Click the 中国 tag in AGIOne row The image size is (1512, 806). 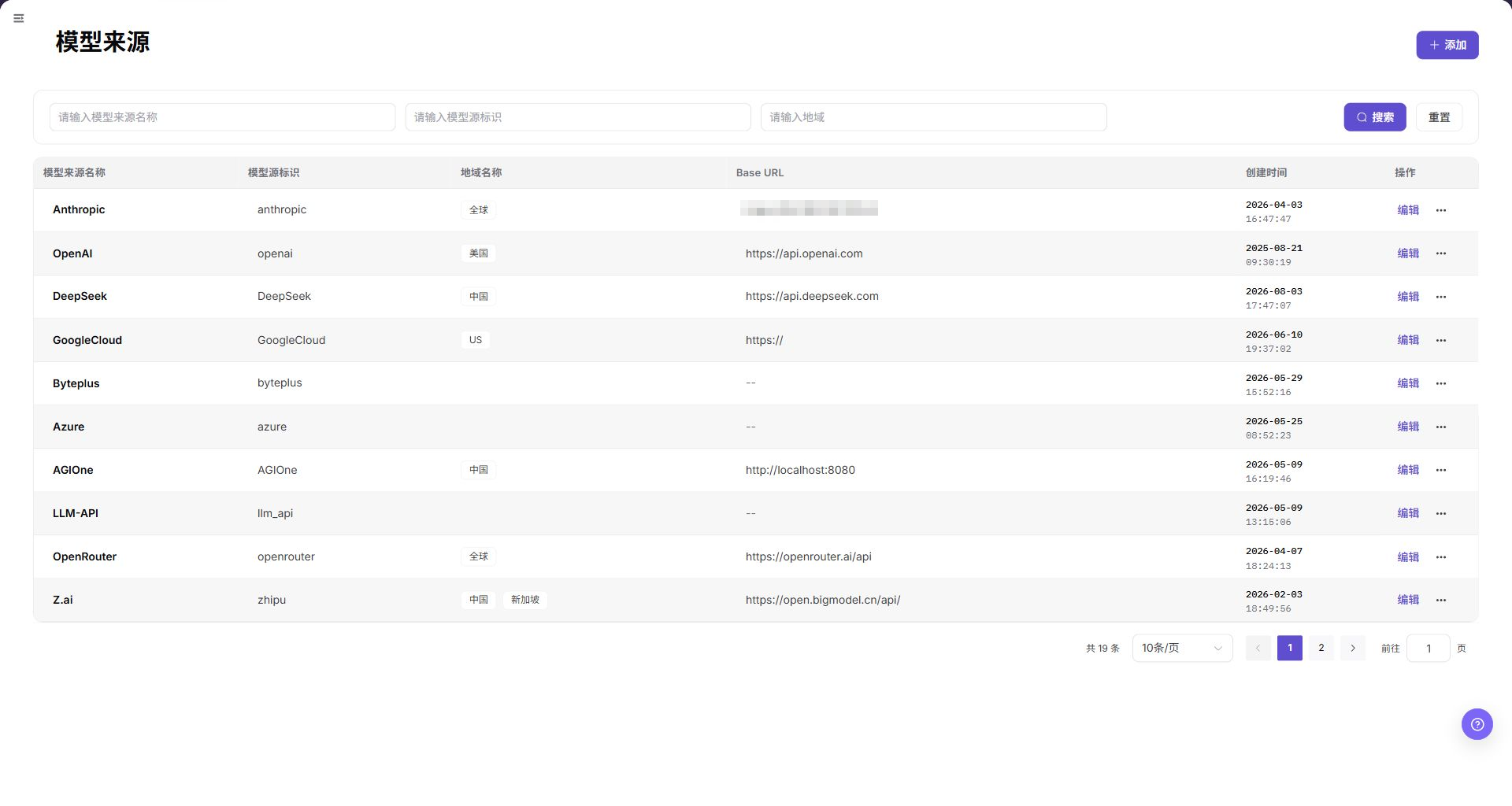click(x=479, y=470)
